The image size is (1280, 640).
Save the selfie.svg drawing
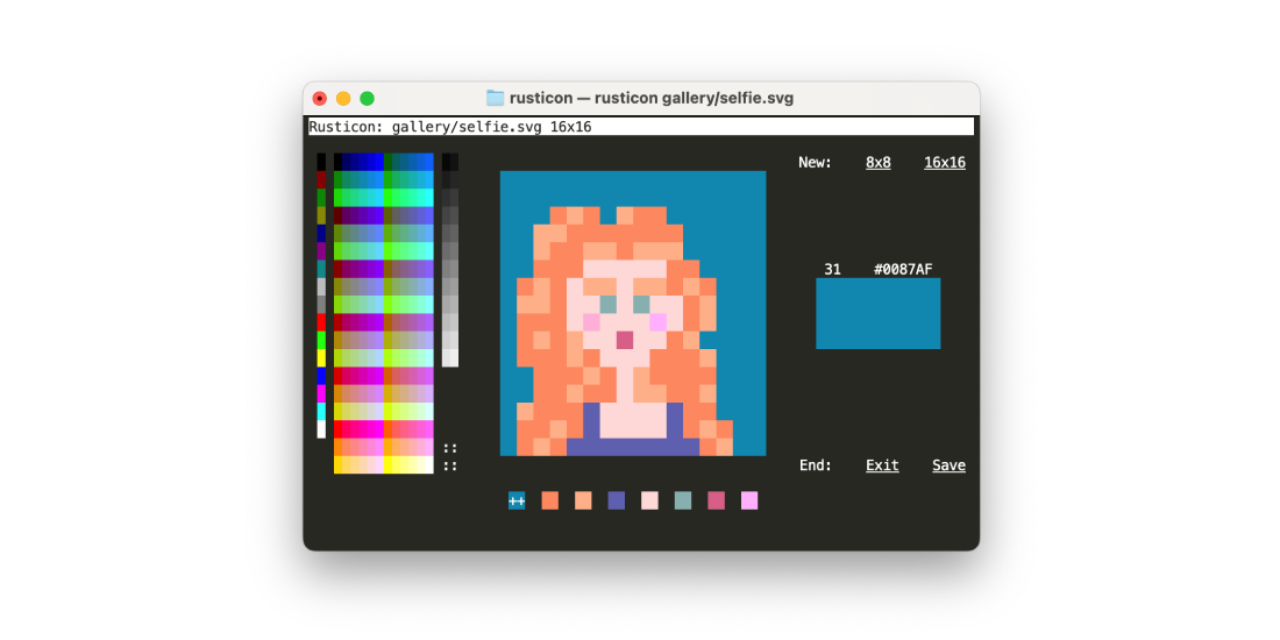[948, 465]
